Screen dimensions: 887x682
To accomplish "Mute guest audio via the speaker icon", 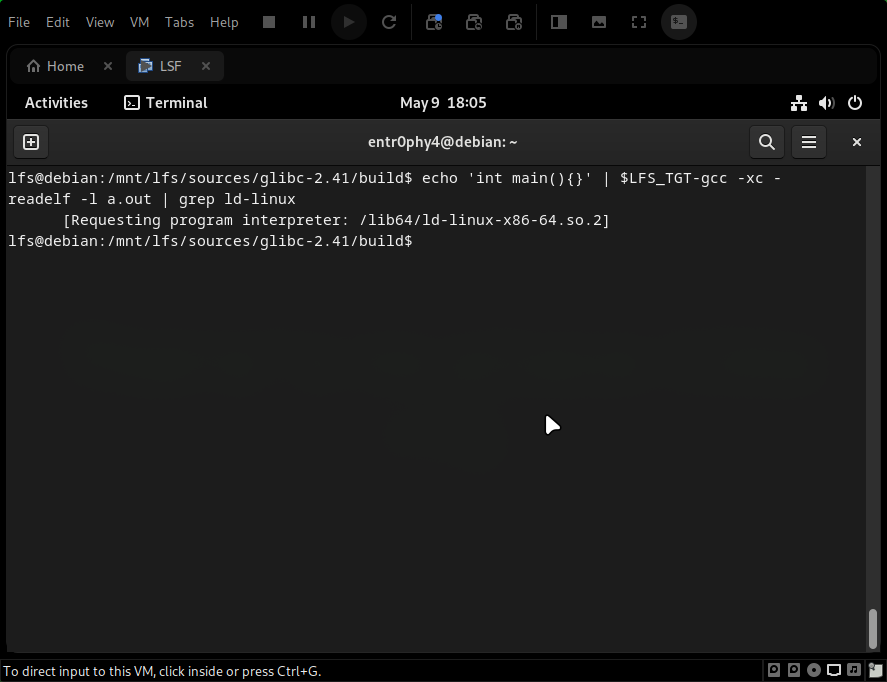I will pos(826,102).
